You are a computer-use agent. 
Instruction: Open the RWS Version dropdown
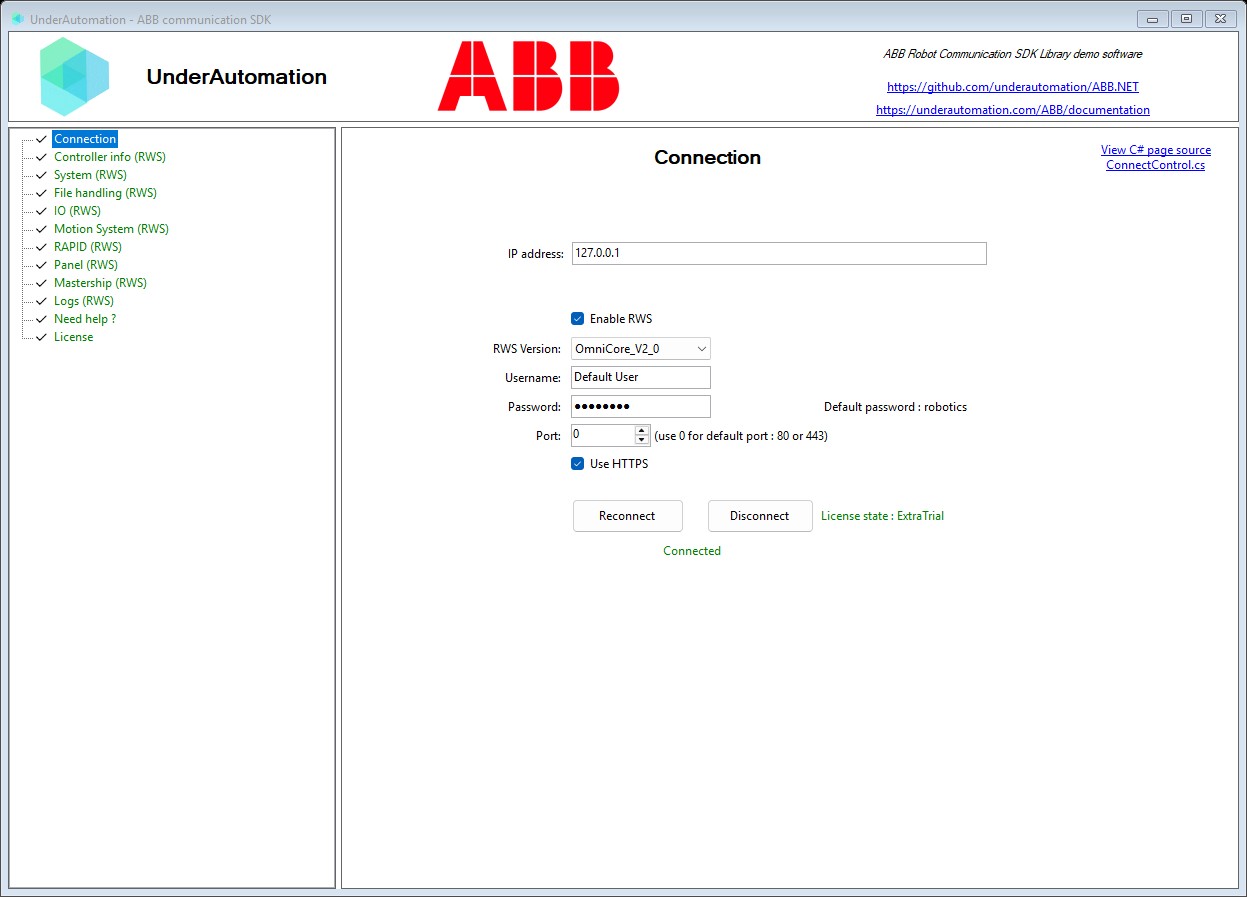tap(641, 348)
